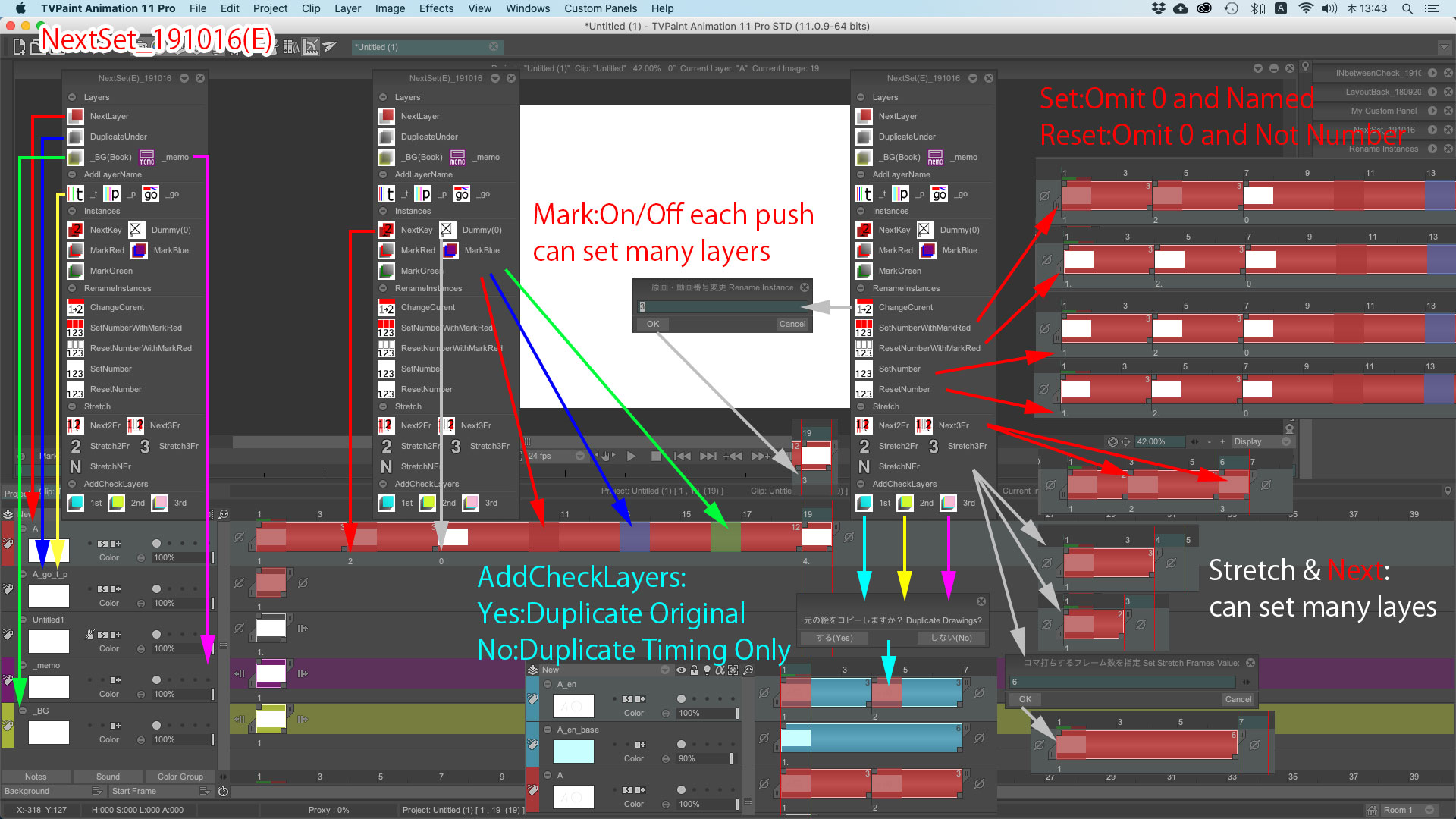Image resolution: width=1456 pixels, height=819 pixels.
Task: Toggle INbetweenCheck custom panel switch
Action: (x=1432, y=73)
